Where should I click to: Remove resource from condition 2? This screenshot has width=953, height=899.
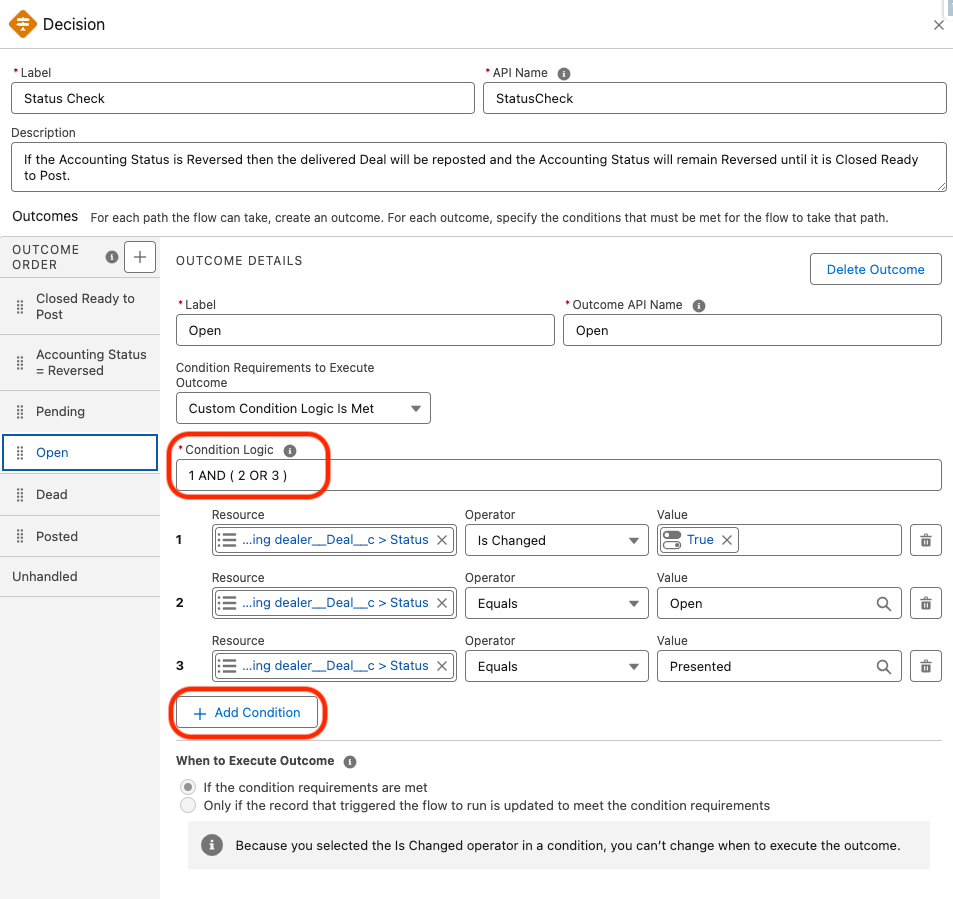(x=442, y=603)
